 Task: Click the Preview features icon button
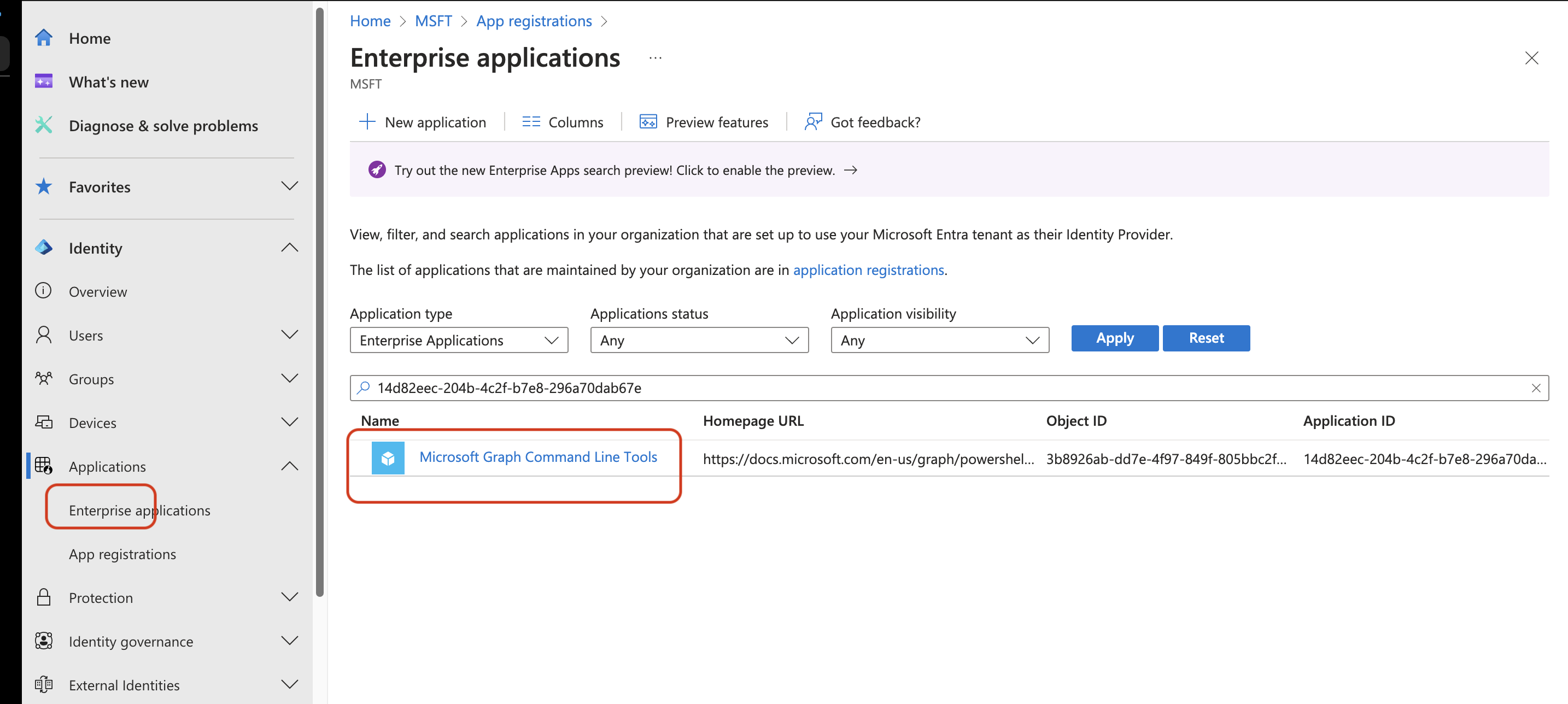coord(647,121)
